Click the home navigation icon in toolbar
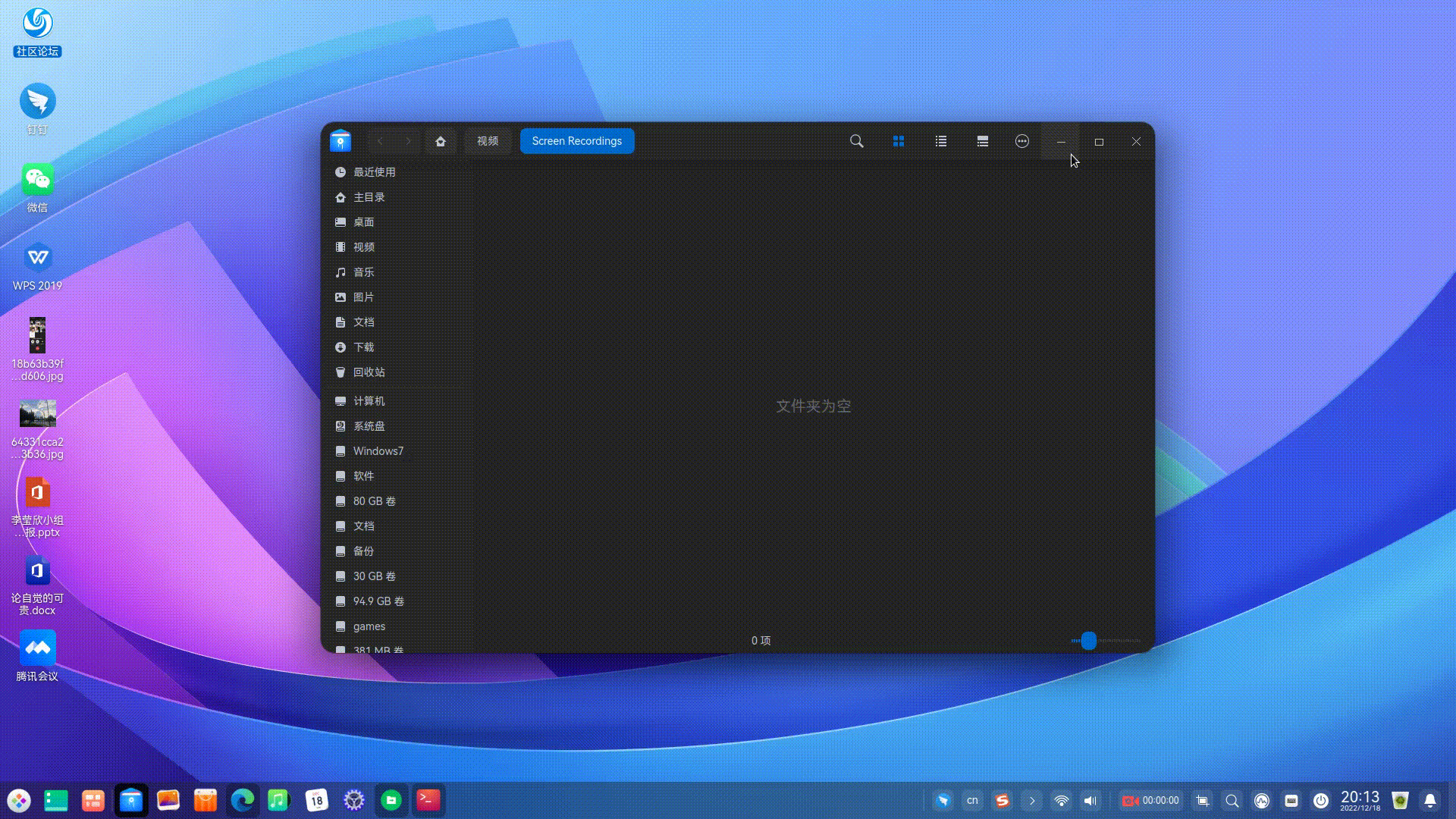 pyautogui.click(x=441, y=141)
